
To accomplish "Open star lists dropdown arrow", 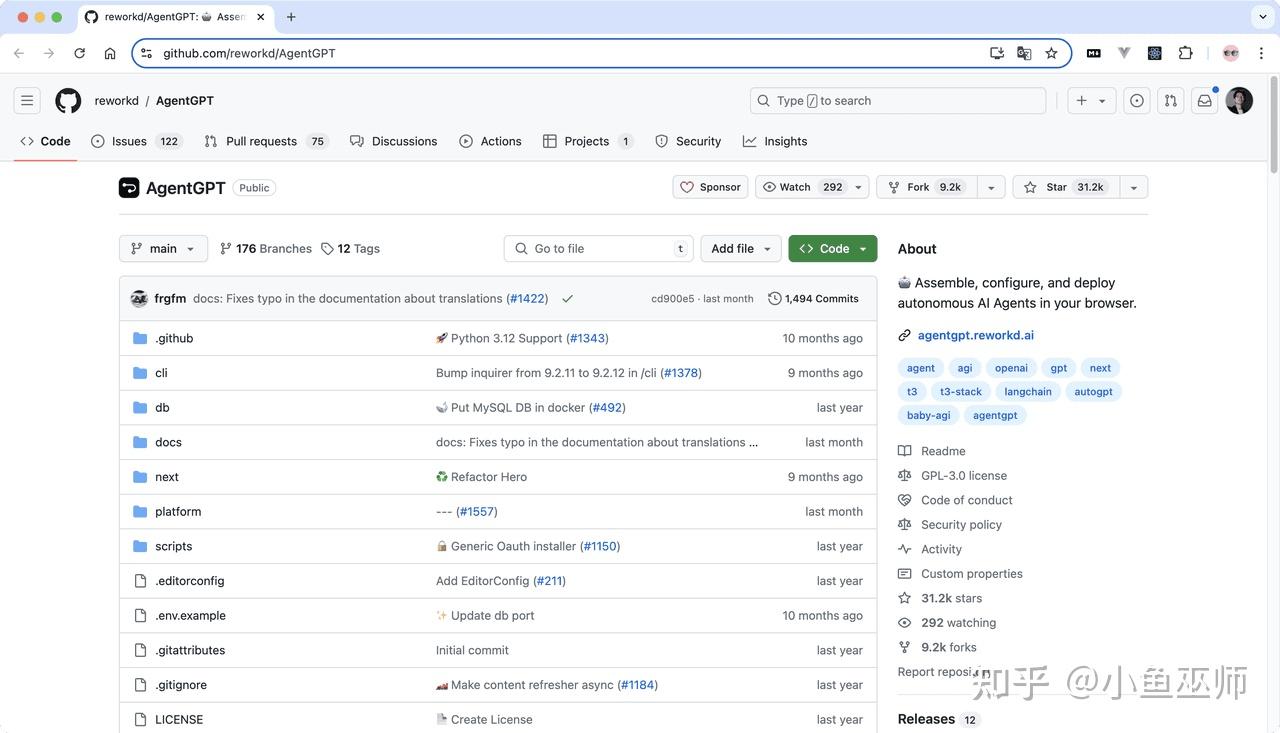I will 1134,187.
